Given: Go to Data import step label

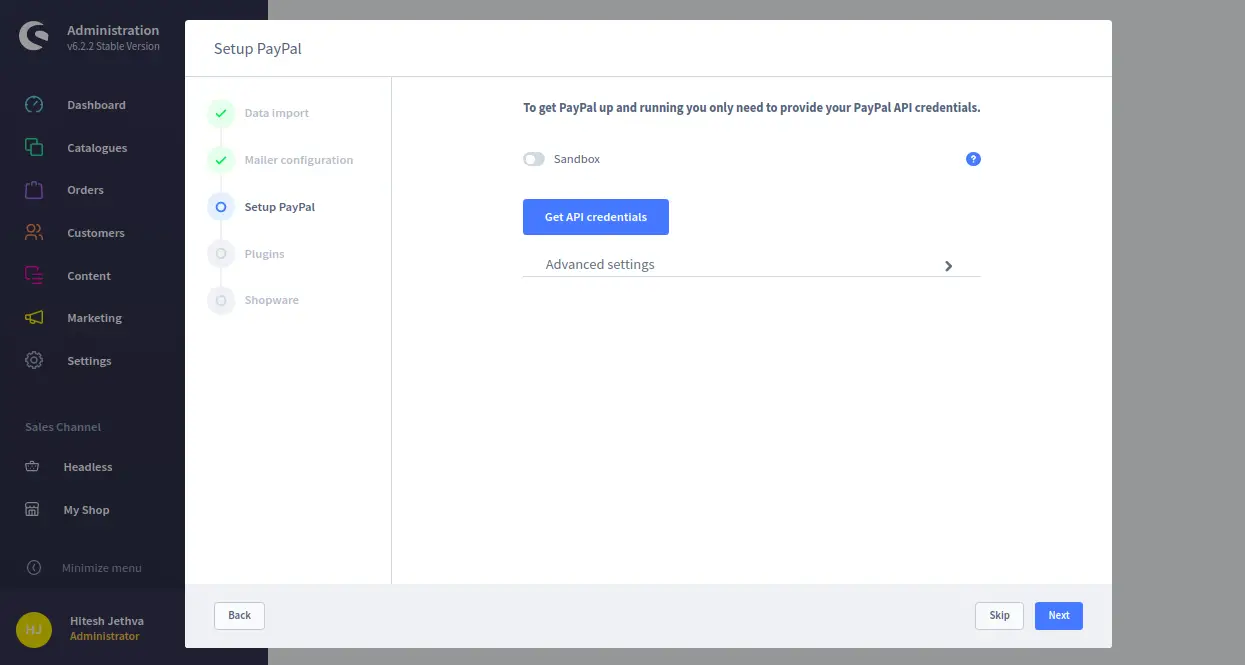Looking at the screenshot, I should pos(277,113).
